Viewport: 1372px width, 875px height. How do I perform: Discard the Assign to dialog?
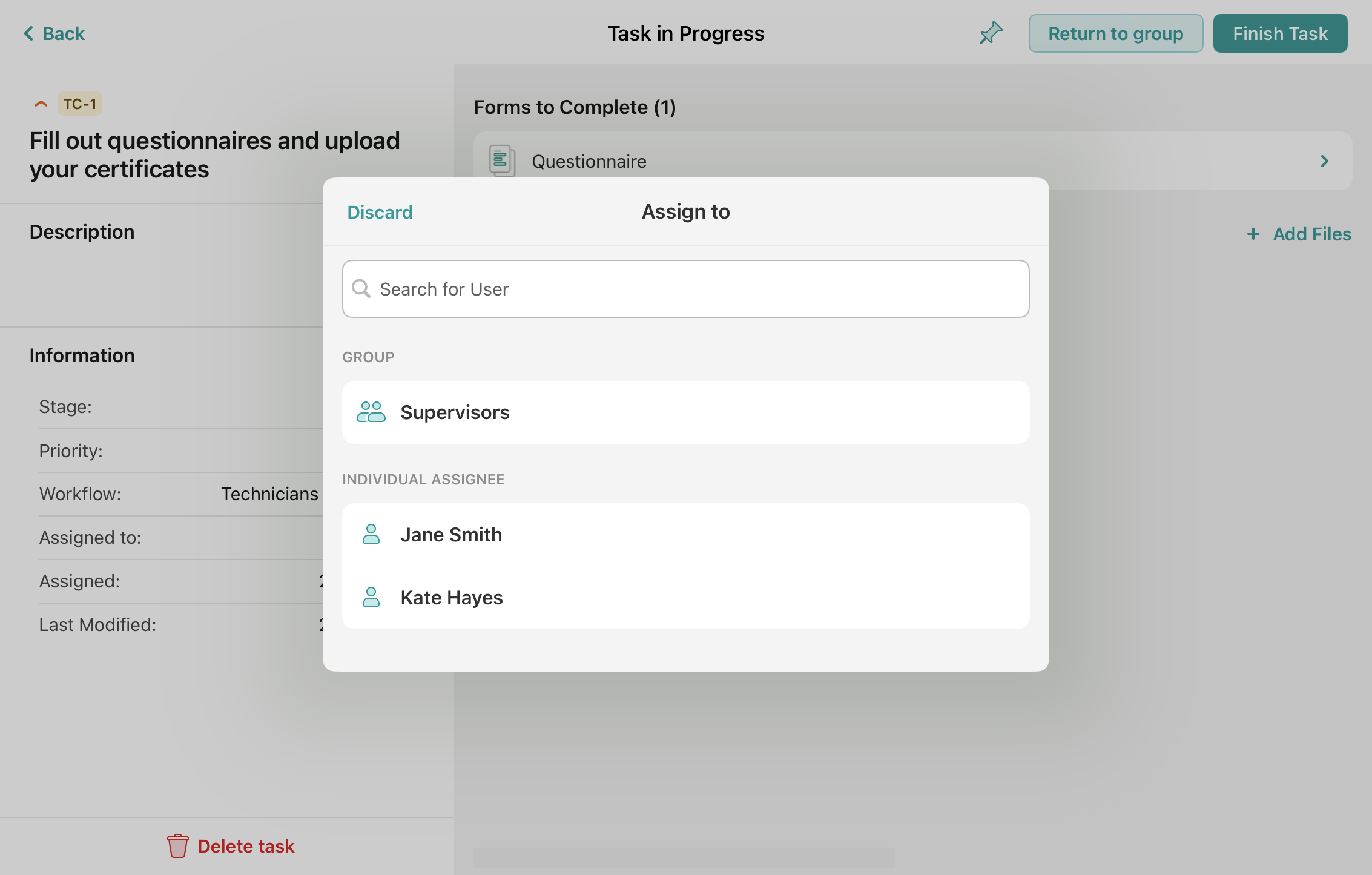click(380, 212)
